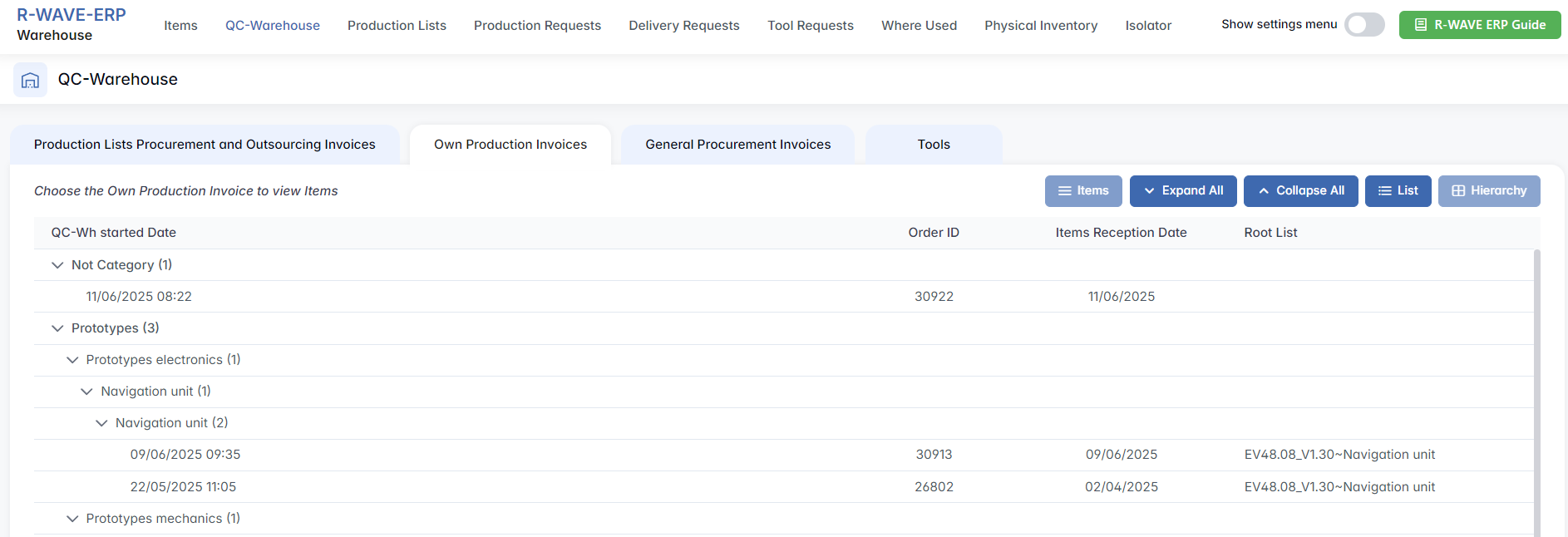
Task: Click the QC-Warehouse building icon
Action: coord(30,80)
